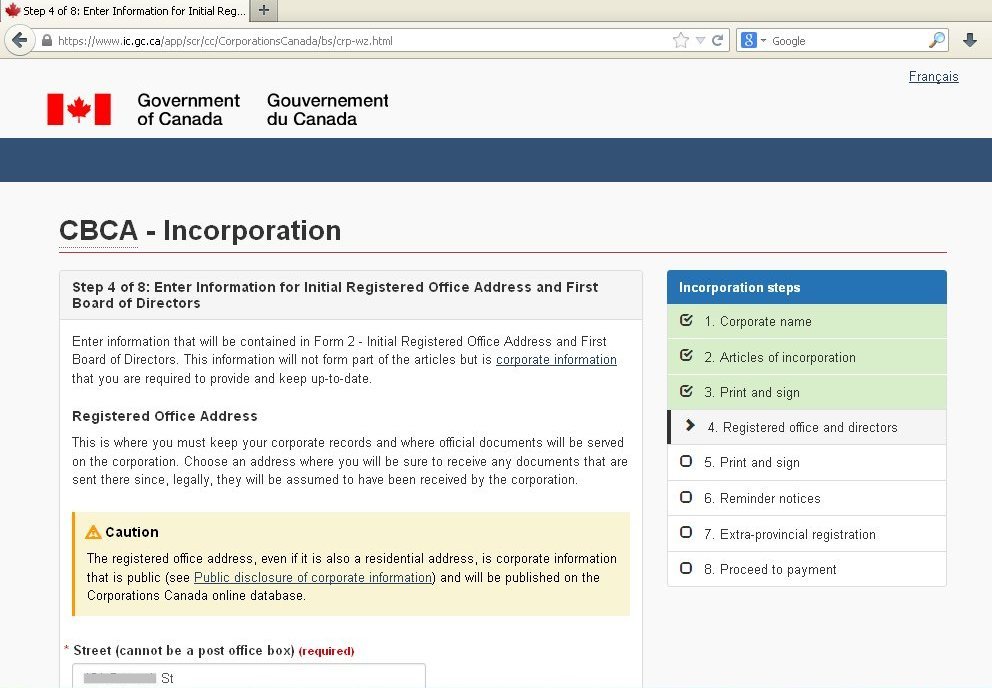Click the chevron marking step 4 progress

point(688,427)
